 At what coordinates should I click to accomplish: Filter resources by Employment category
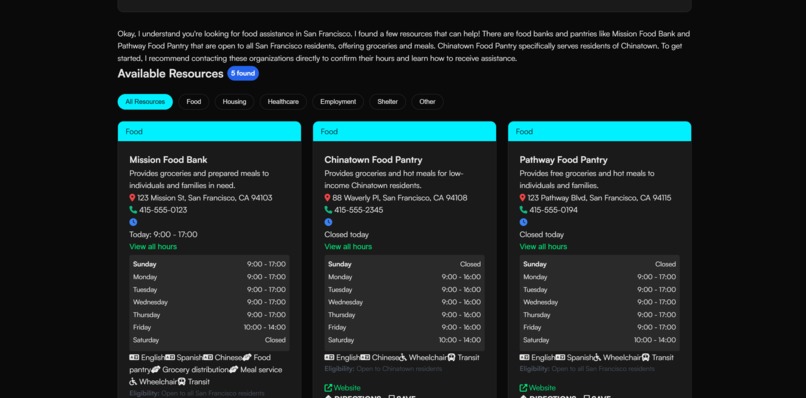click(338, 102)
